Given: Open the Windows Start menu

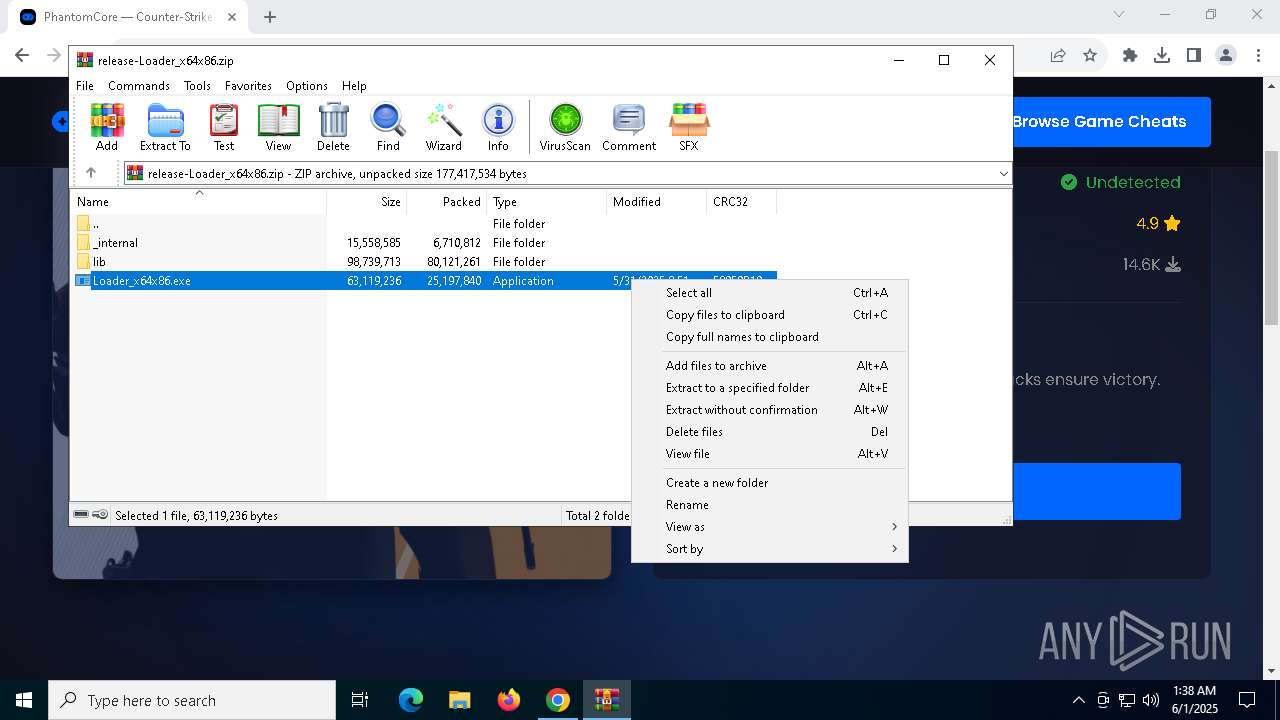Looking at the screenshot, I should coord(24,700).
